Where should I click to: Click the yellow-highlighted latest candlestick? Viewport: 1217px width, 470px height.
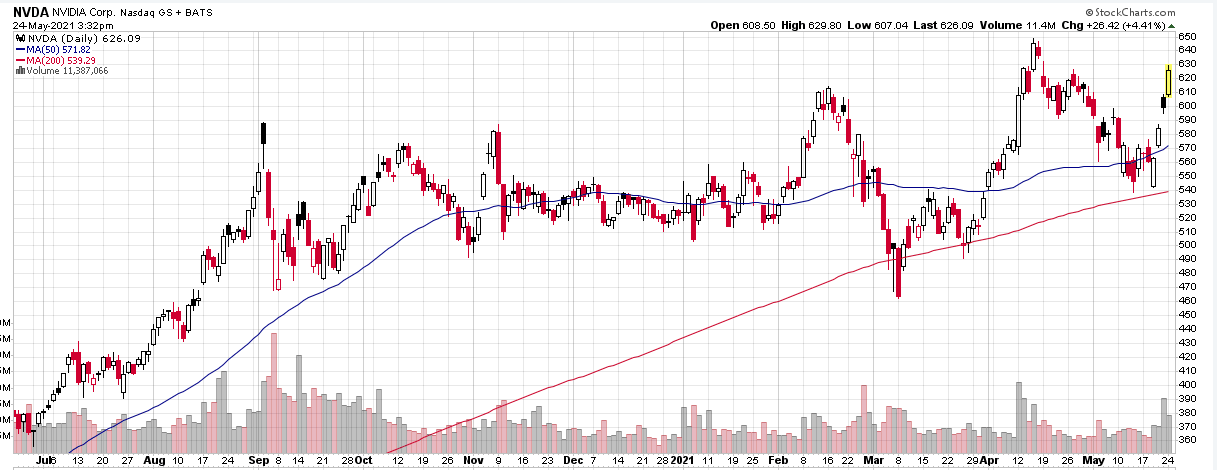(1168, 79)
